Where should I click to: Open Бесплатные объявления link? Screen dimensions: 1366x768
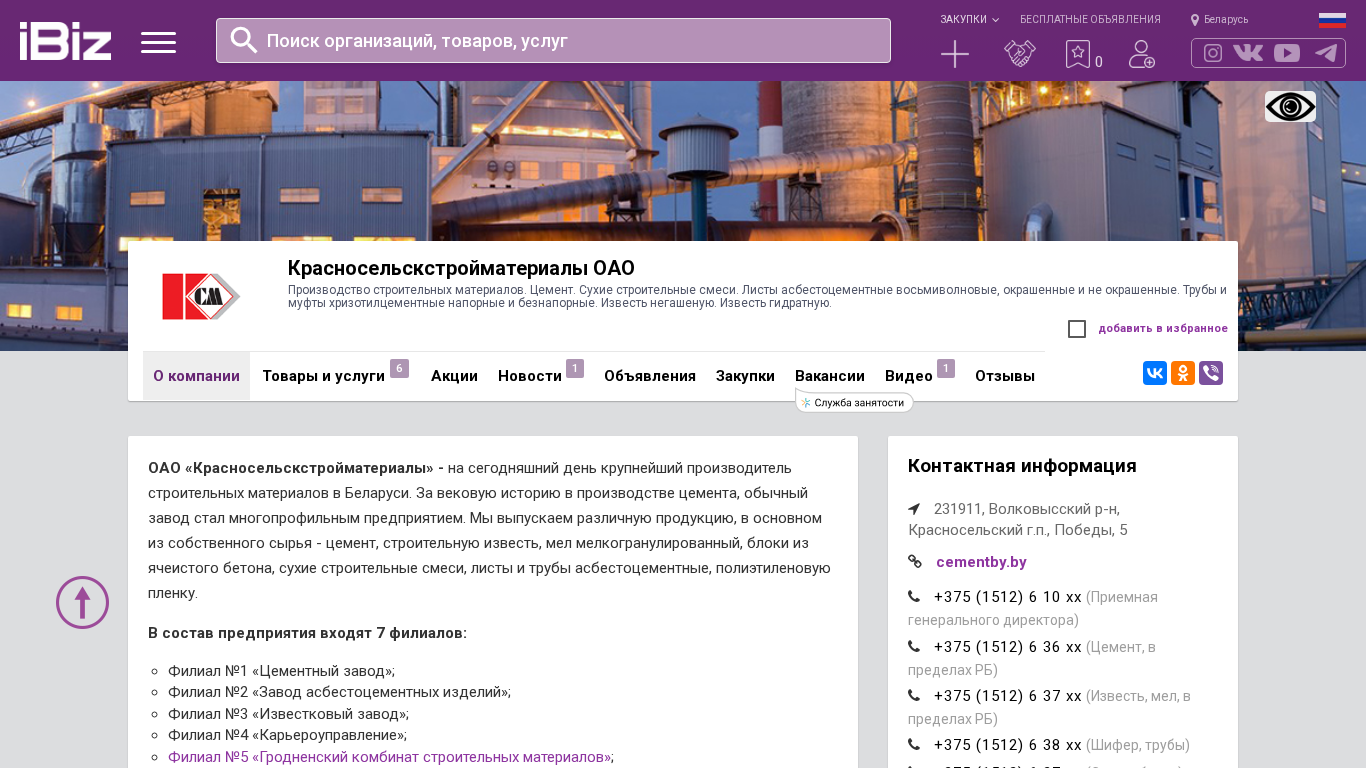pyautogui.click(x=1090, y=19)
